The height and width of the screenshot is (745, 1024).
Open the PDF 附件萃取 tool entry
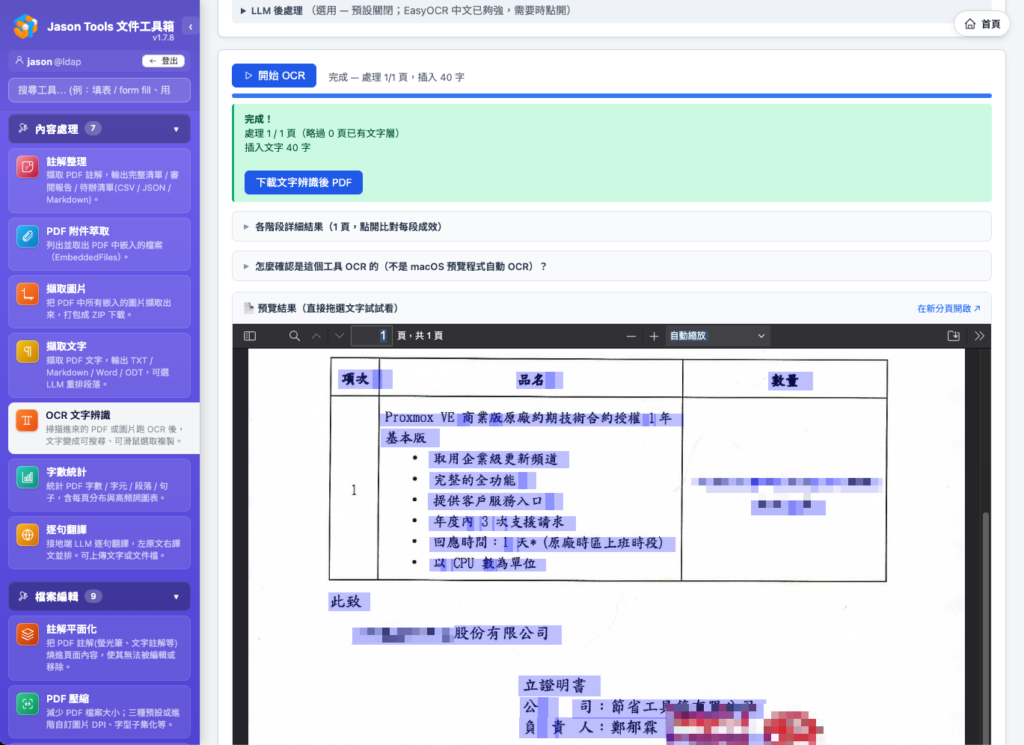(x=99, y=244)
